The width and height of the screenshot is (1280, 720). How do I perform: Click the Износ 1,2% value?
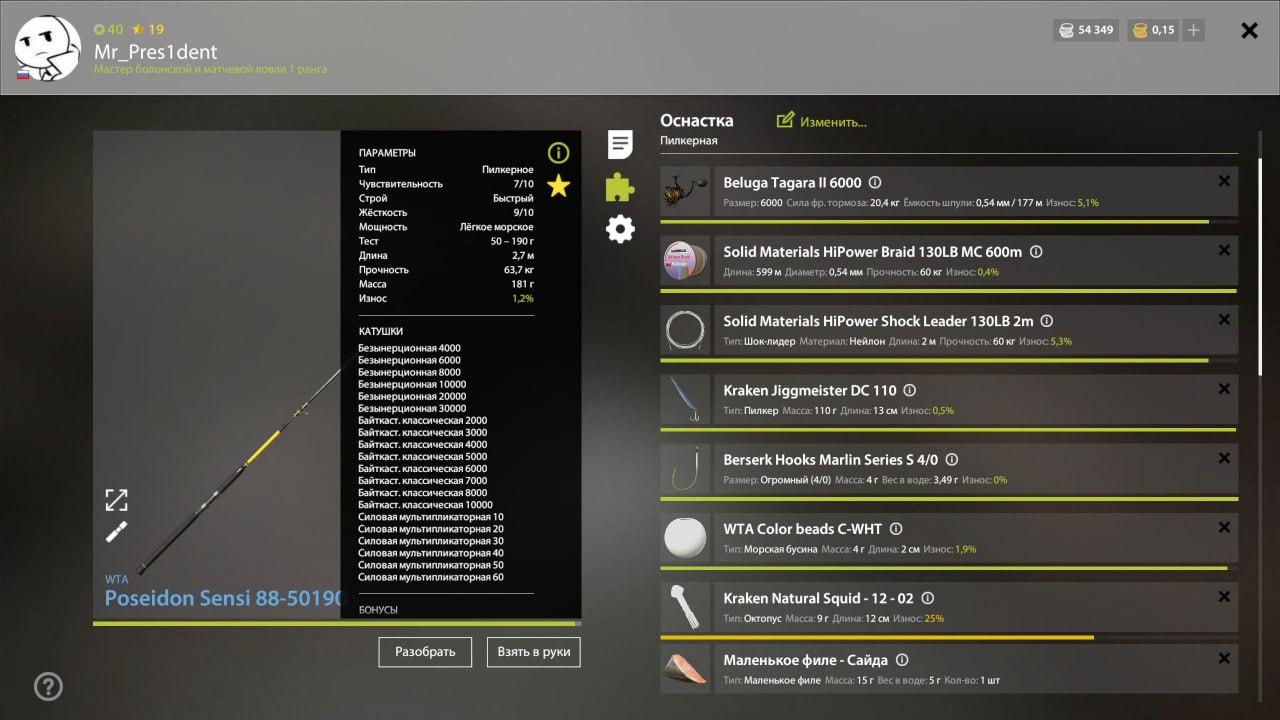[x=523, y=299]
